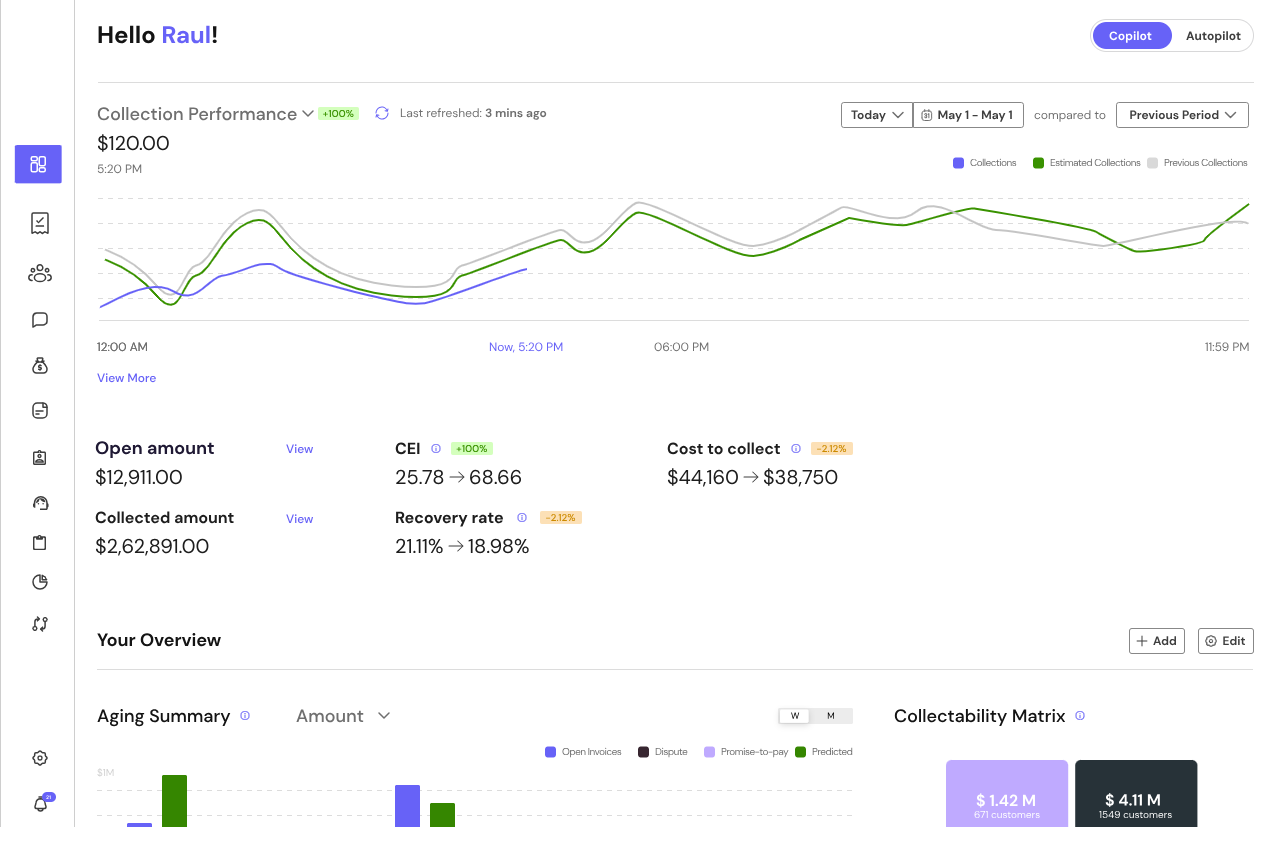The height and width of the screenshot is (855, 1275).
Task: Open the notifications bell with badge
Action: point(38,803)
